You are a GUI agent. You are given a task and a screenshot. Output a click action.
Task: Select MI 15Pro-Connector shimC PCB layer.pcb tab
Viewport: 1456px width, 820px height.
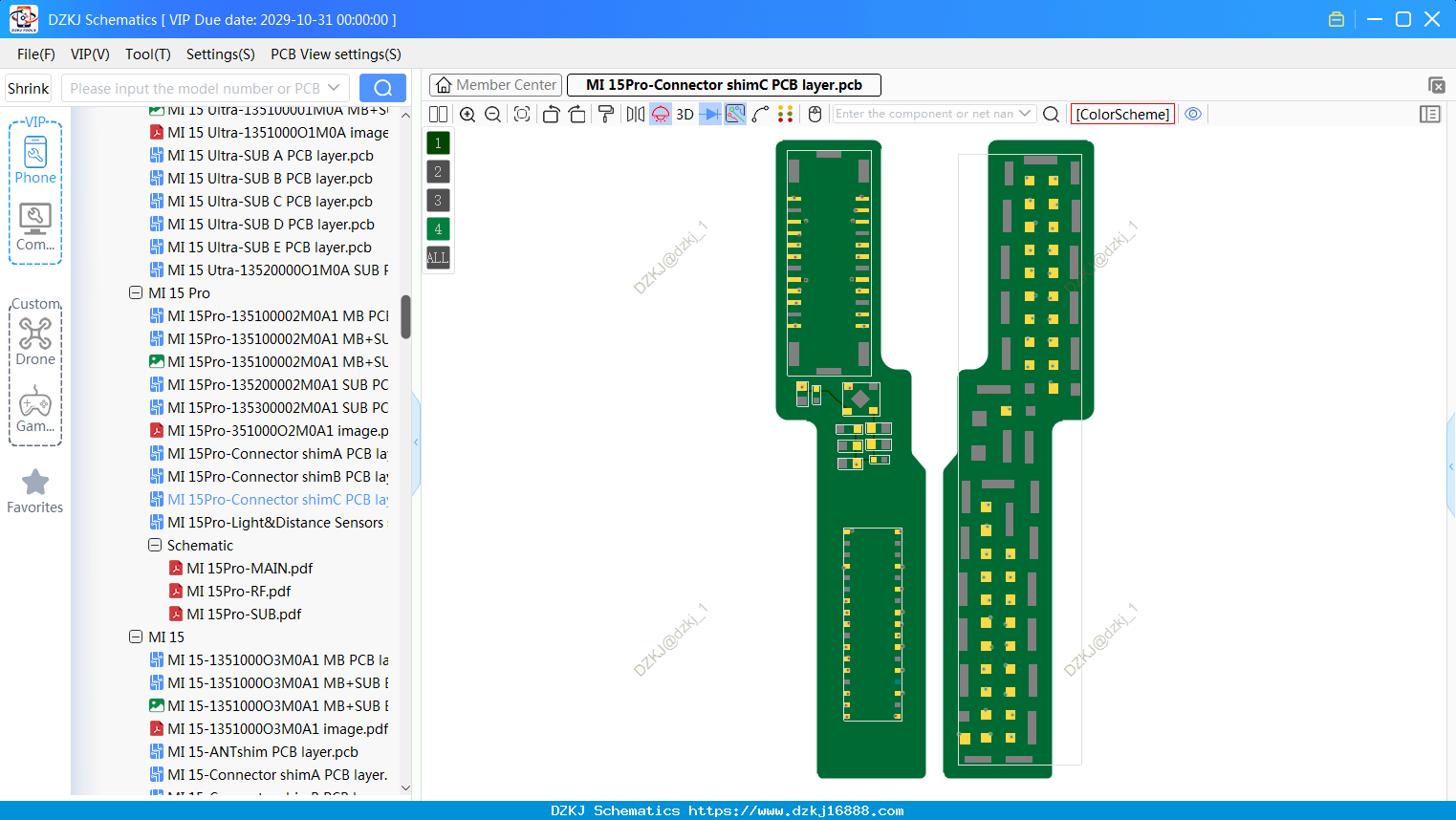point(724,85)
